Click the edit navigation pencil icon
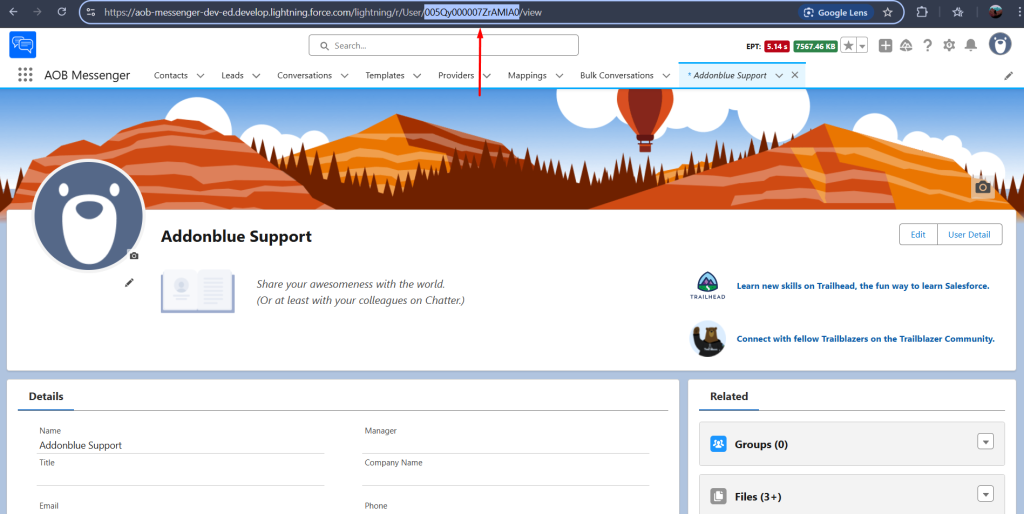 tap(1009, 76)
